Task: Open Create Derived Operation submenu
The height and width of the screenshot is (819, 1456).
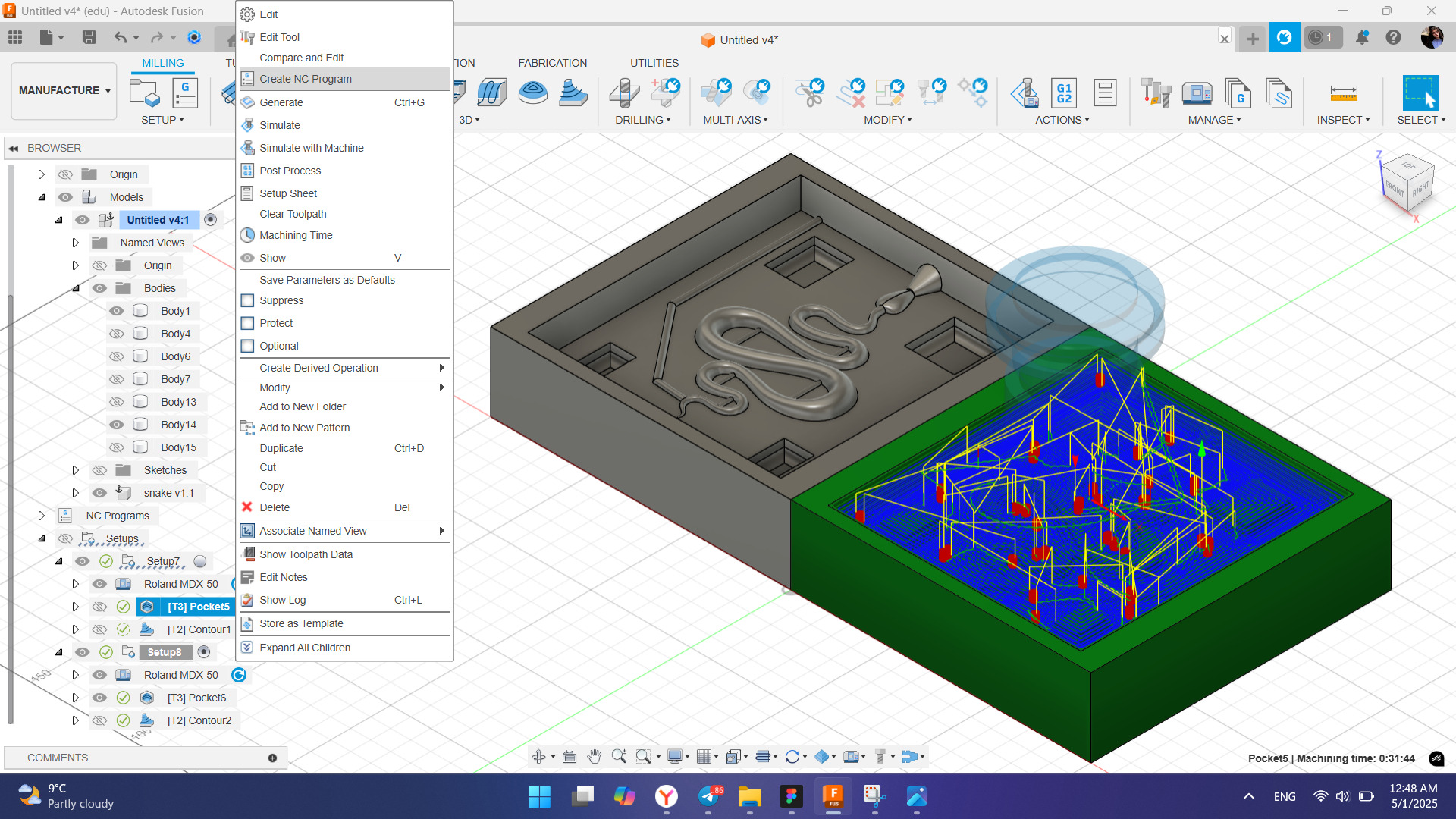Action: pos(344,368)
